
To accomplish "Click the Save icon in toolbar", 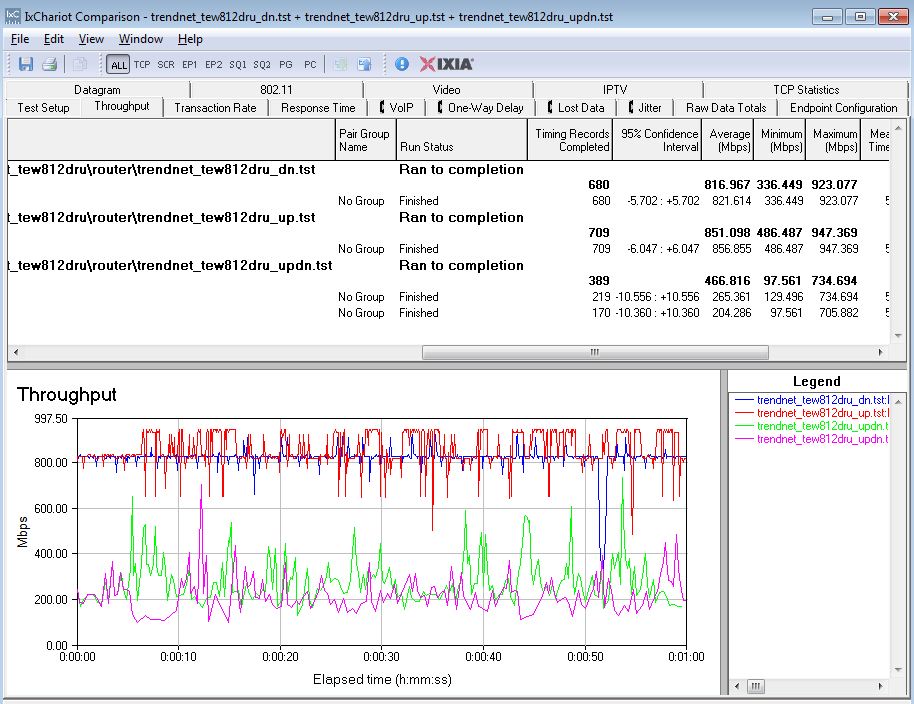I will coord(26,64).
